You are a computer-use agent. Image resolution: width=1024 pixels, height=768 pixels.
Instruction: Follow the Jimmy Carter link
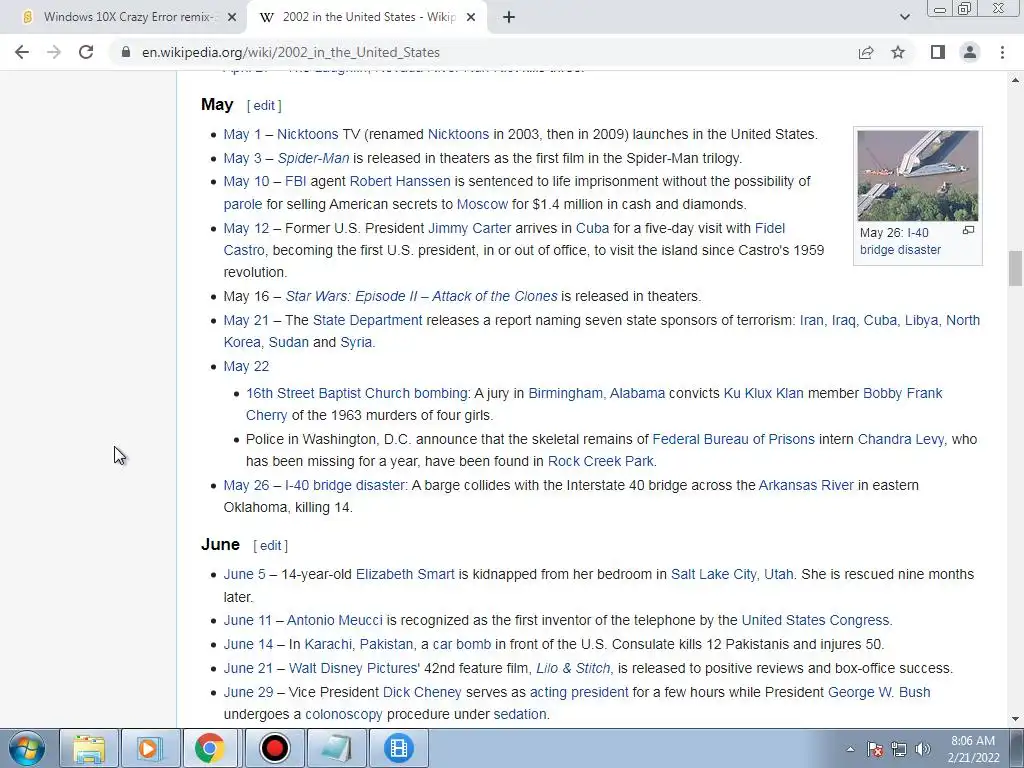coord(470,229)
